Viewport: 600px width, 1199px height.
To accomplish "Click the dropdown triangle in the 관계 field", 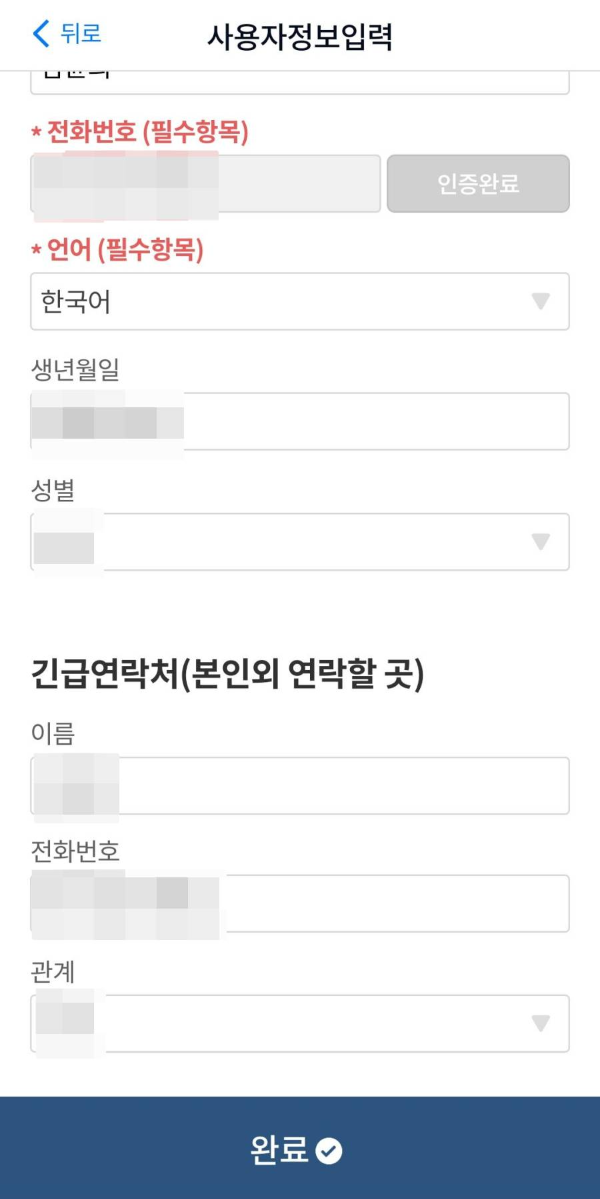I will coord(540,1023).
